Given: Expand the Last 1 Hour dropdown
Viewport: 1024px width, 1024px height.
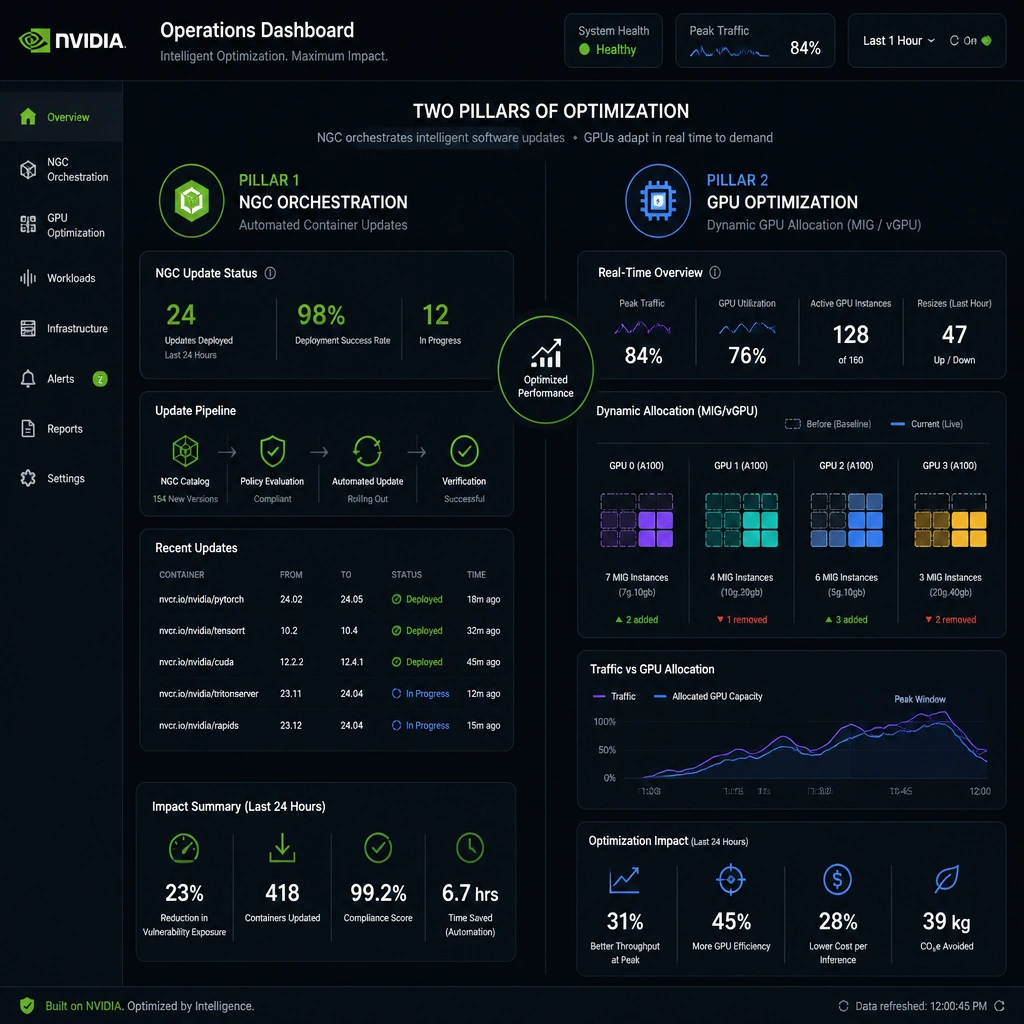Looking at the screenshot, I should tap(899, 40).
